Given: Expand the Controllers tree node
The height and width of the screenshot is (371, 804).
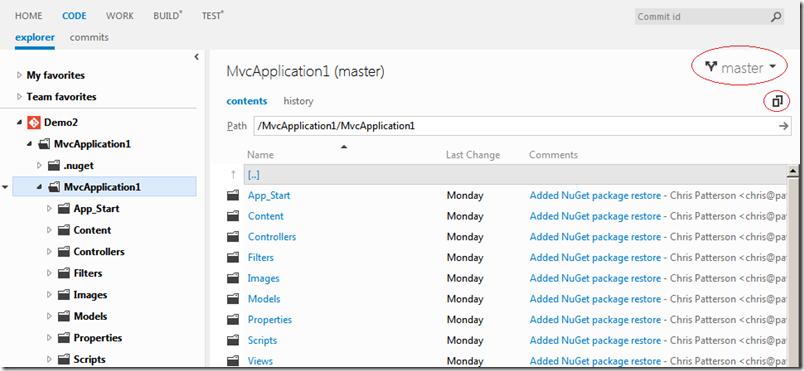Looking at the screenshot, I should [49, 252].
